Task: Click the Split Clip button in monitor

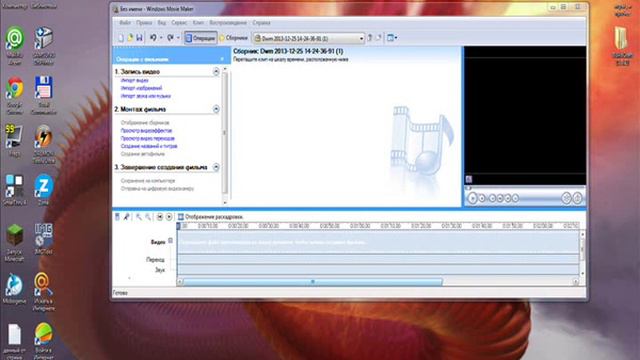Action: pyautogui.click(x=566, y=198)
